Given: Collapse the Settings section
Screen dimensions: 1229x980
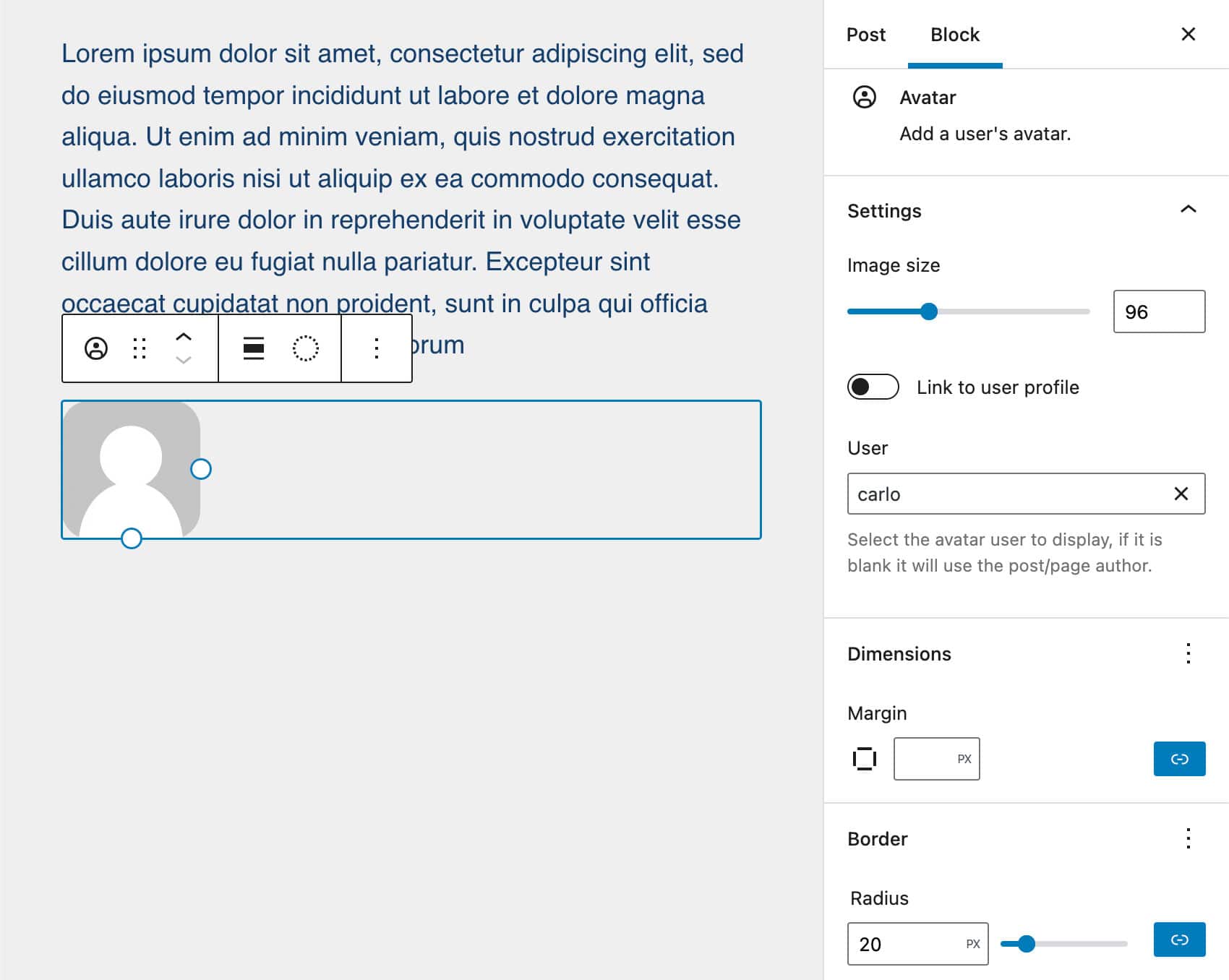Looking at the screenshot, I should [x=1188, y=210].
